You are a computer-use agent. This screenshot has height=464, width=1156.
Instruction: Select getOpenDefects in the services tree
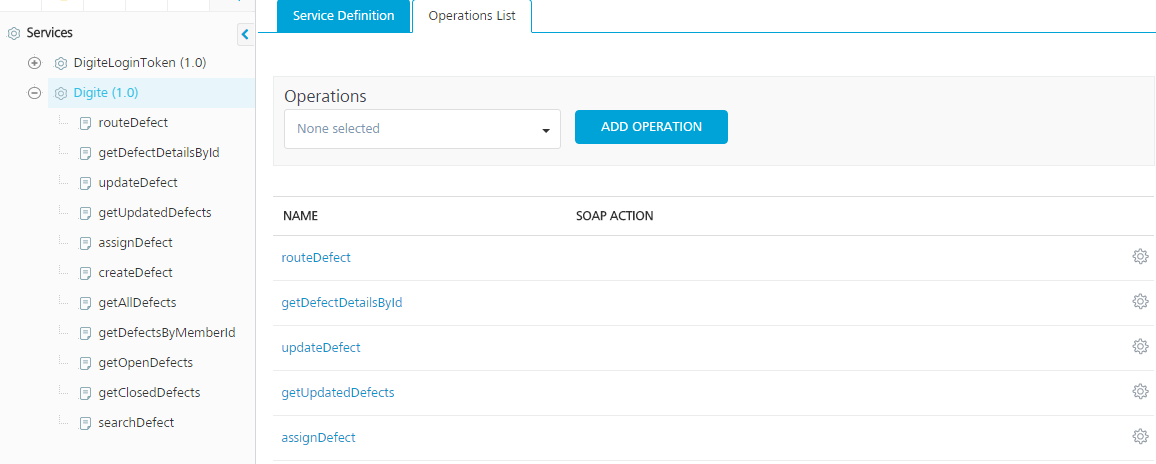point(145,363)
